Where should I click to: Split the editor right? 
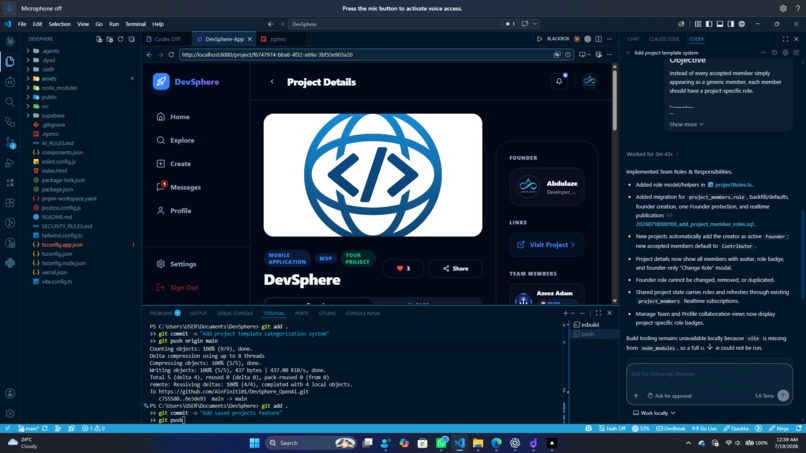[x=598, y=39]
